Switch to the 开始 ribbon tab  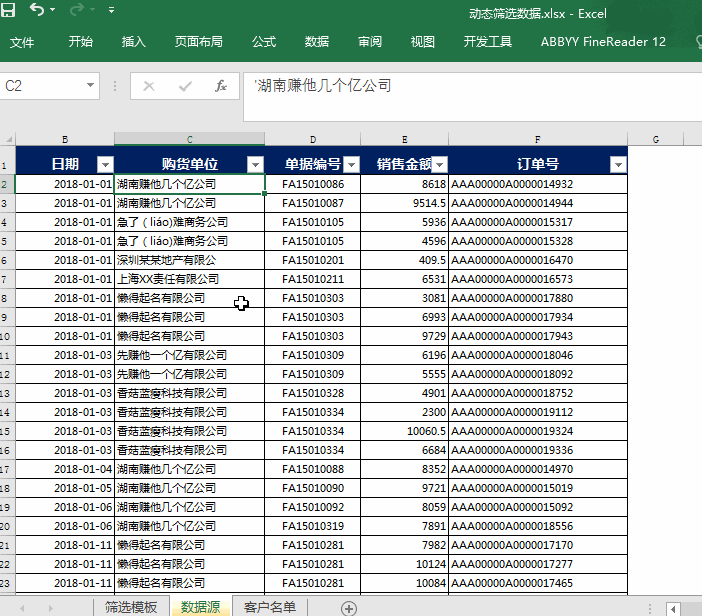[81, 42]
